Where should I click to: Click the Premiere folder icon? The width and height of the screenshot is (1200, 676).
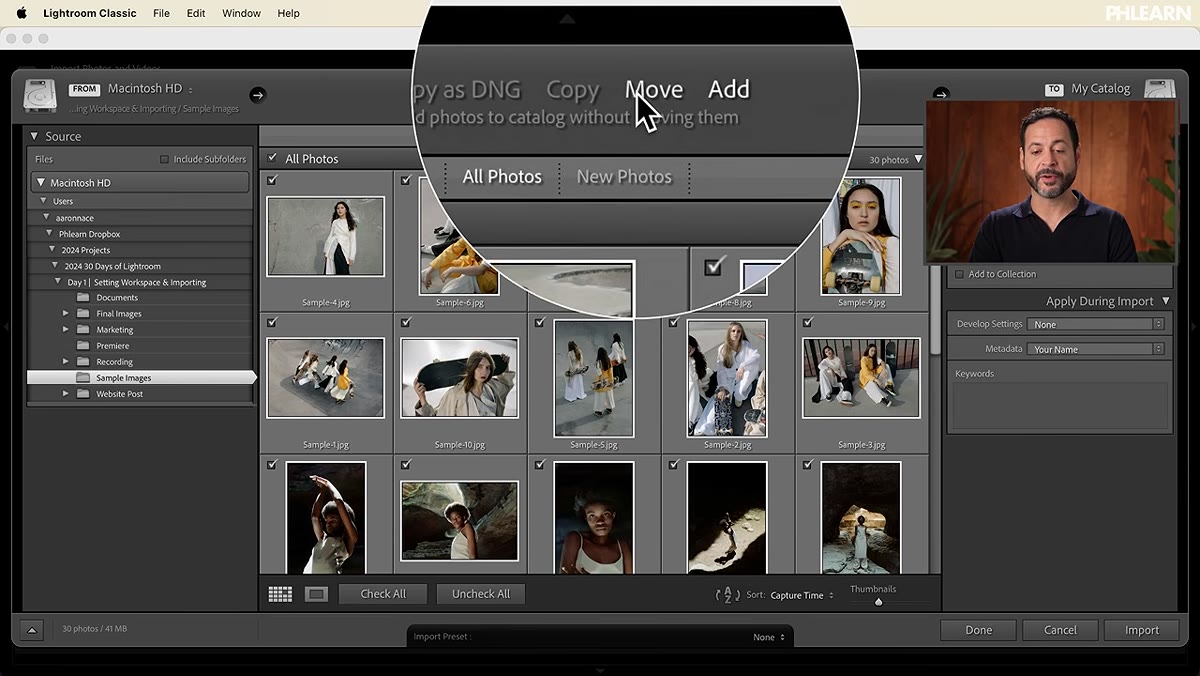pyautogui.click(x=83, y=346)
